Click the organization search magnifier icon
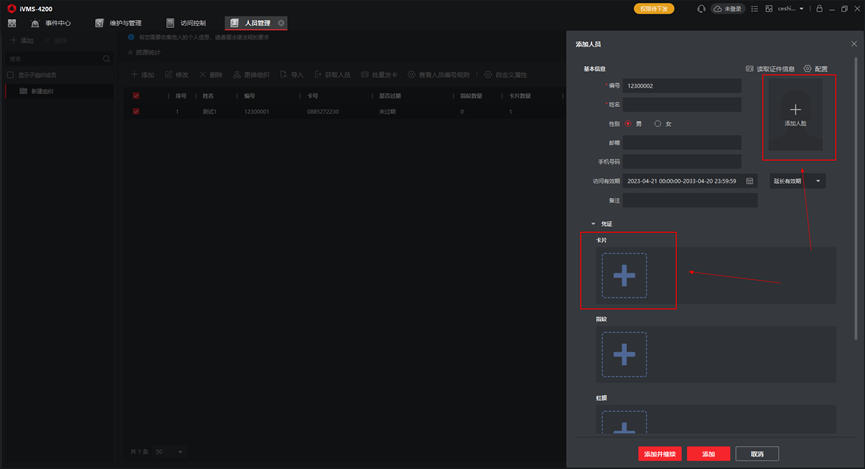Image resolution: width=865 pixels, height=469 pixels. (x=106, y=58)
